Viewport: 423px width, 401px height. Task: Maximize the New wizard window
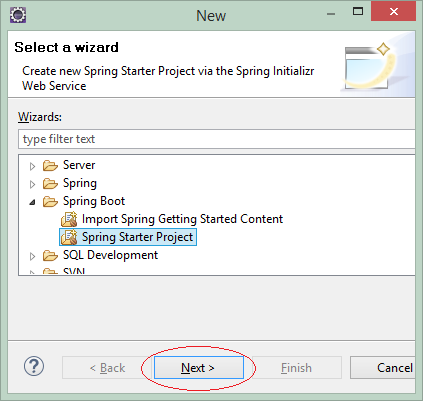tap(358, 12)
